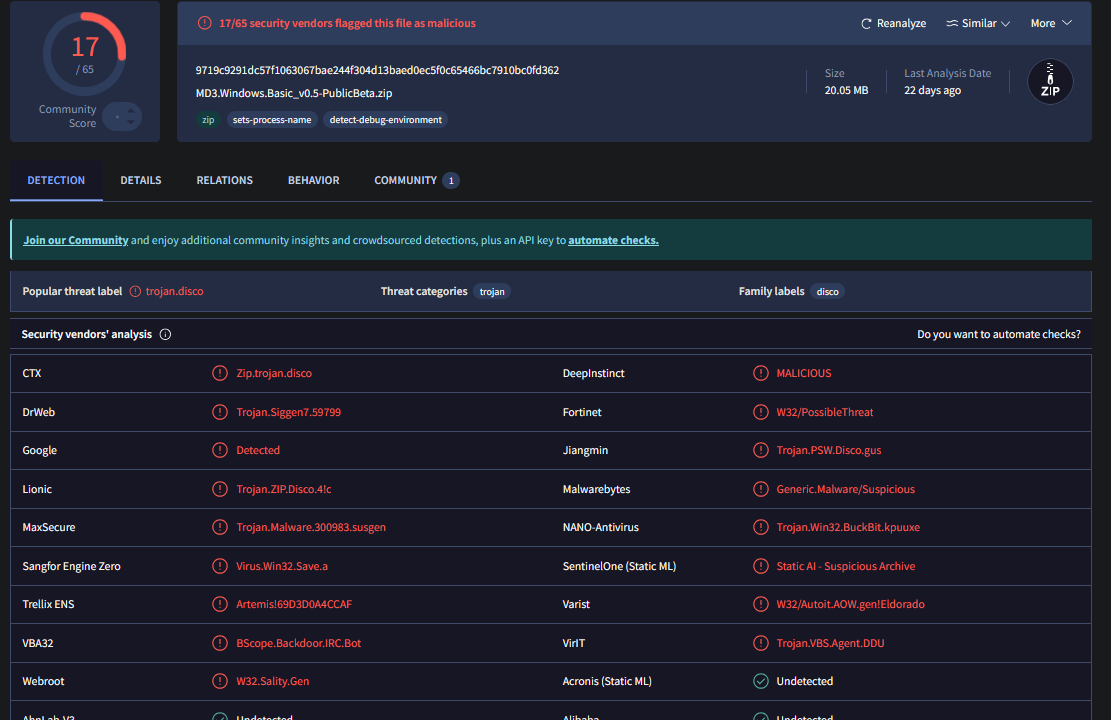Click info icon next to Security vendors' analysis
Image resolution: width=1111 pixels, height=720 pixels.
coord(165,334)
